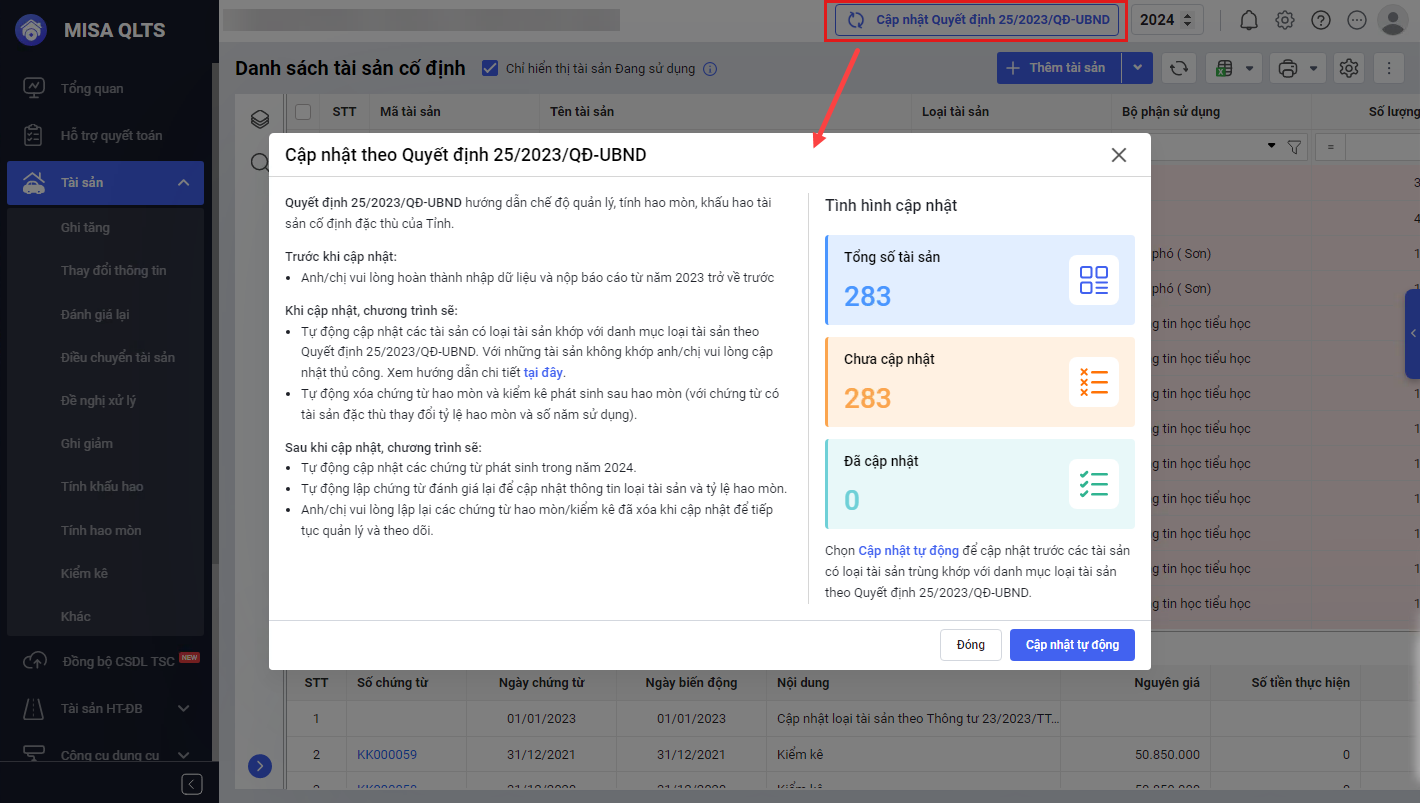Refresh the asset list with the reload icon
Image resolution: width=1420 pixels, height=803 pixels.
point(1179,68)
